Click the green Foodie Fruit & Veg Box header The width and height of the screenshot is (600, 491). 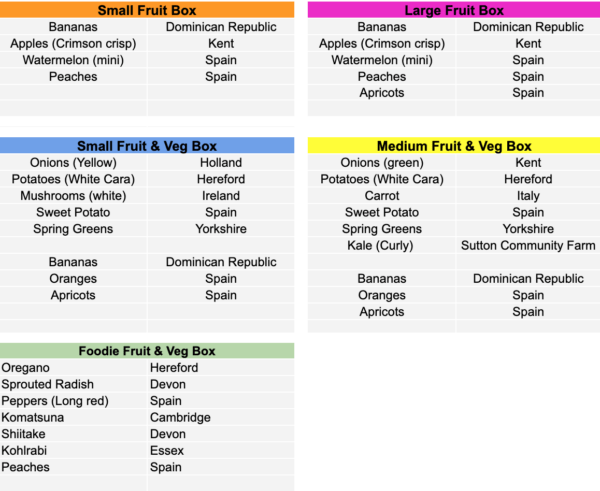coord(147,351)
